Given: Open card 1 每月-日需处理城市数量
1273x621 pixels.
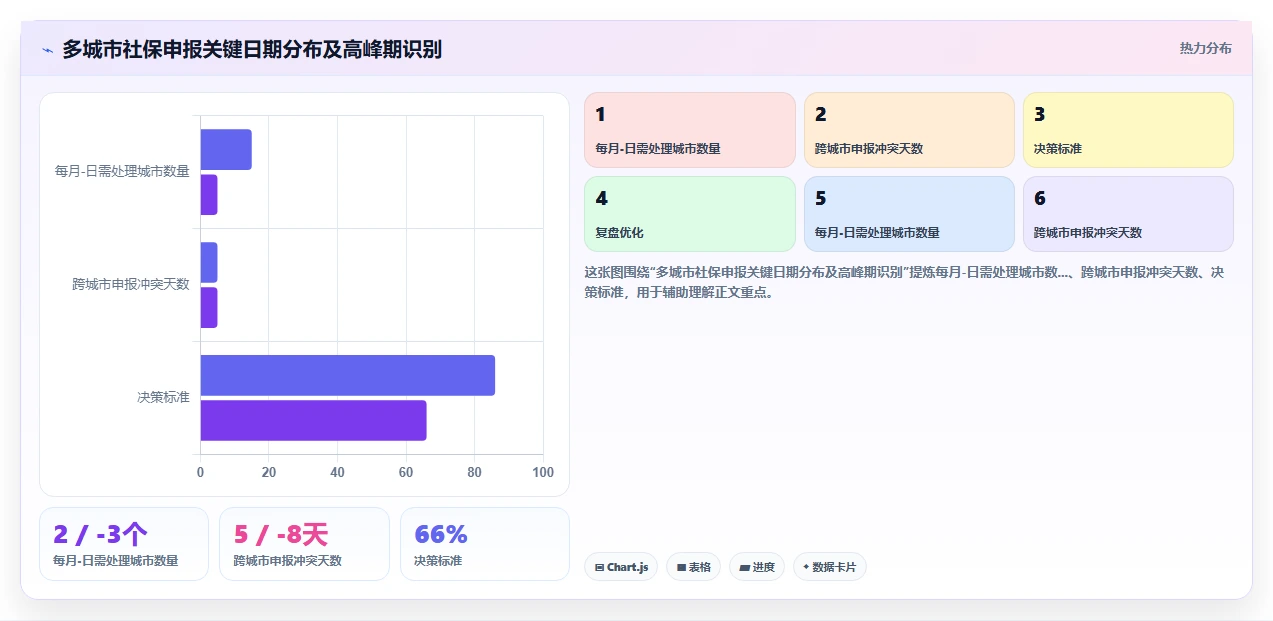Looking at the screenshot, I should pos(690,130).
